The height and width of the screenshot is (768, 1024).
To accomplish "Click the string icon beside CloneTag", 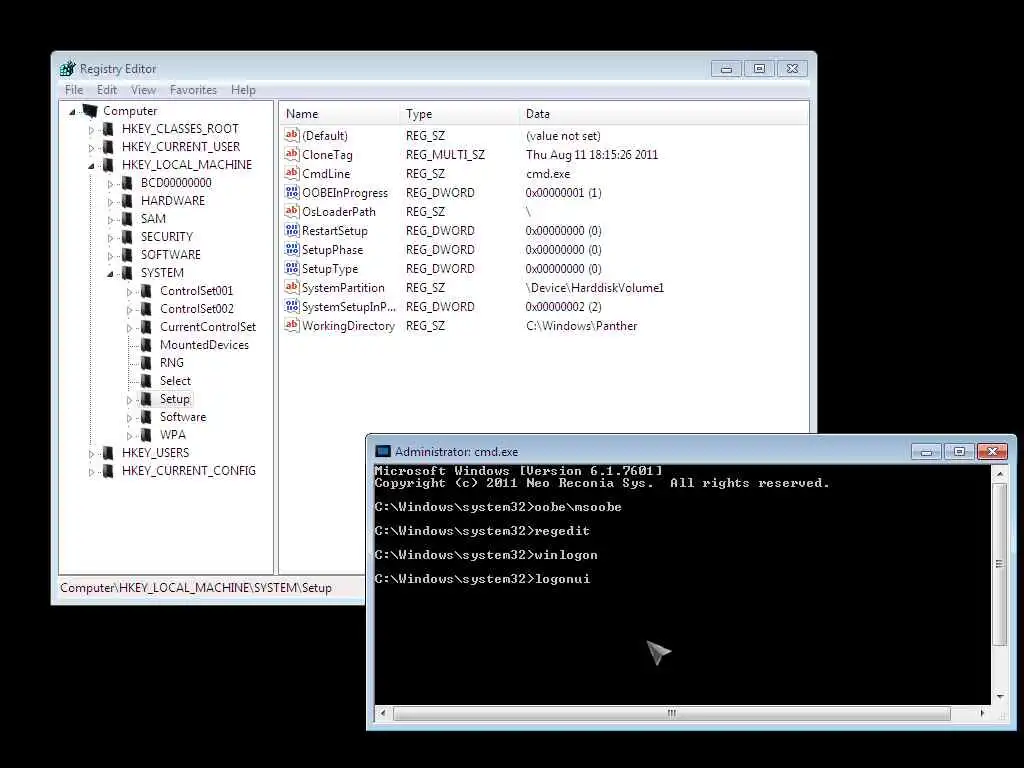I will pyautogui.click(x=292, y=154).
